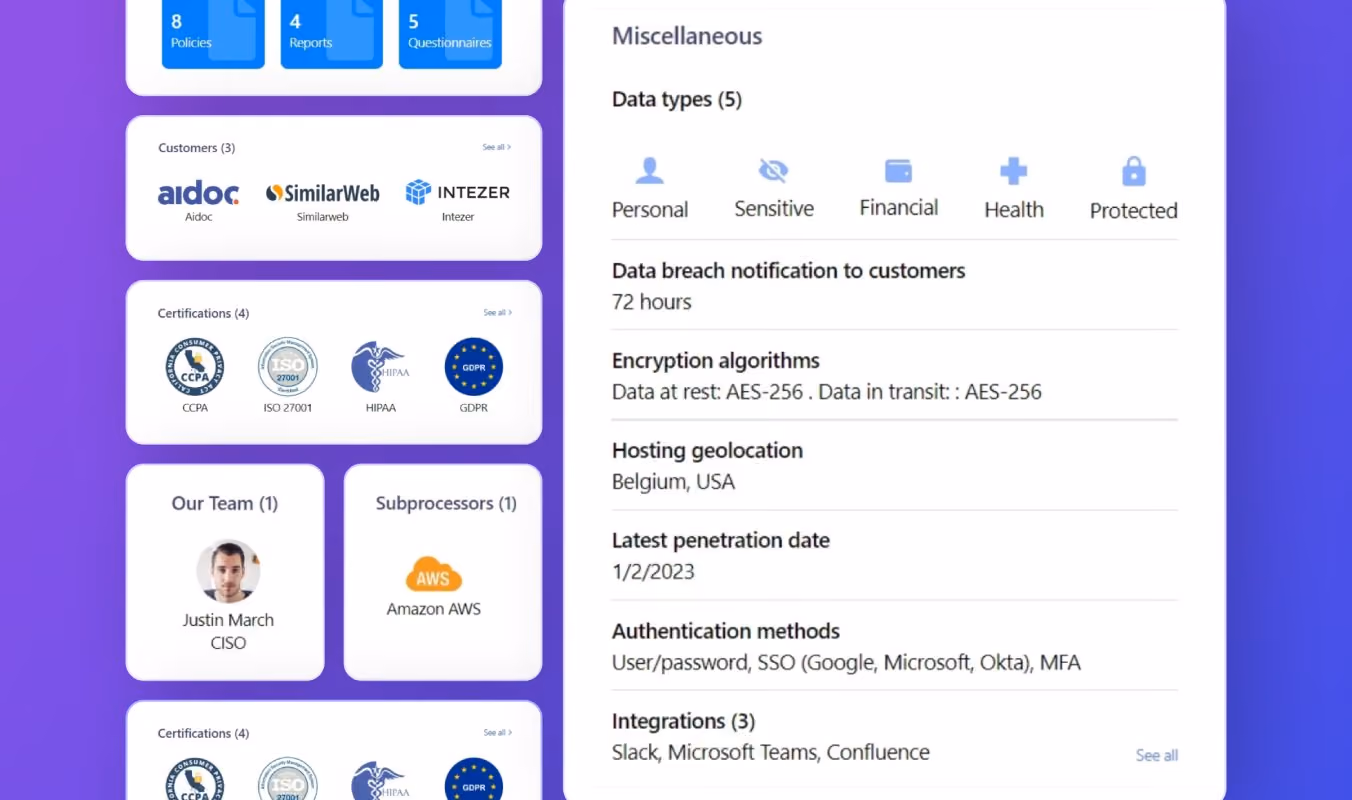The height and width of the screenshot is (800, 1352).
Task: Select the Financial wallet icon
Action: coord(899,171)
